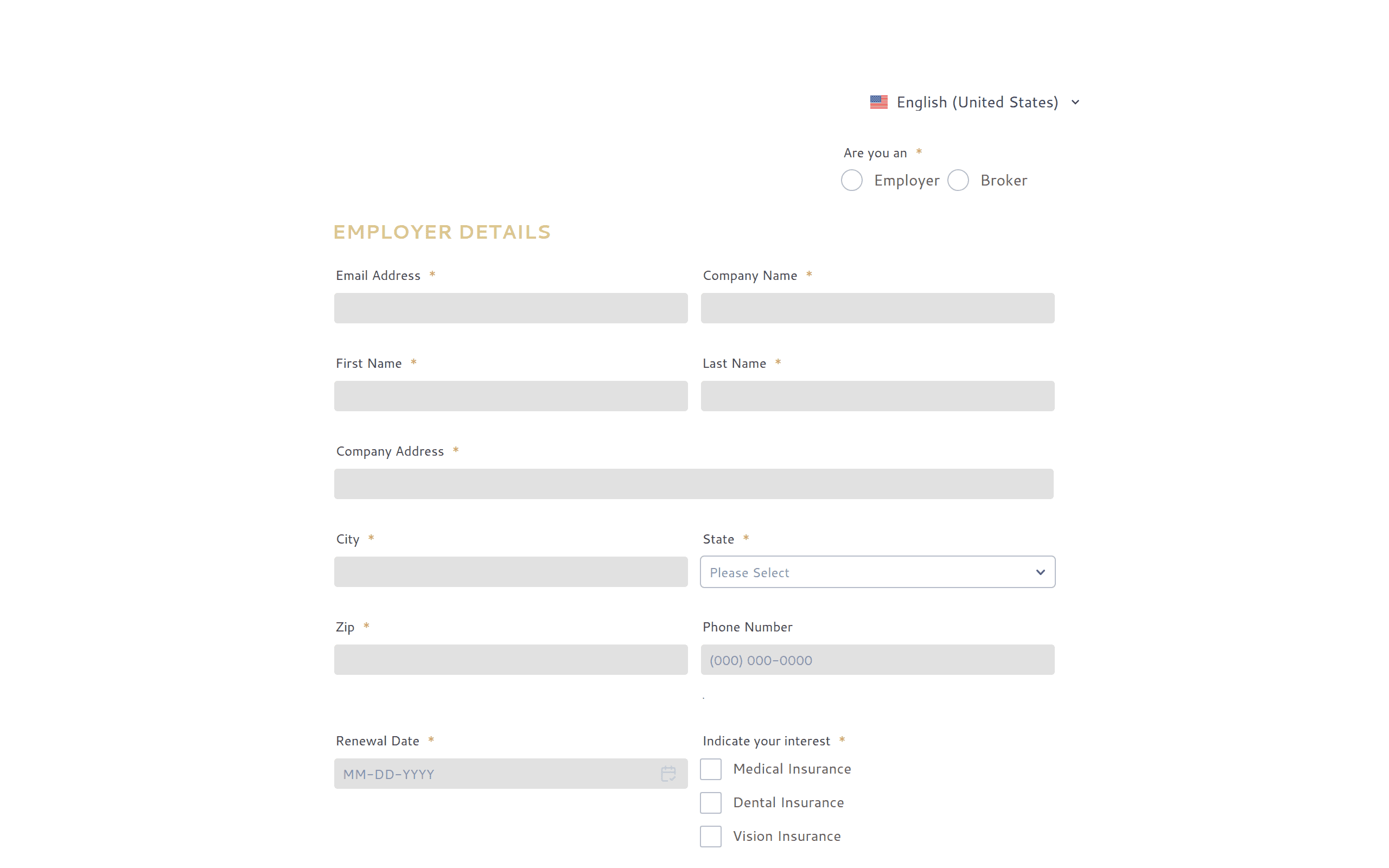The width and height of the screenshot is (1389, 868).
Task: Click into the Company Name field
Action: (877, 308)
